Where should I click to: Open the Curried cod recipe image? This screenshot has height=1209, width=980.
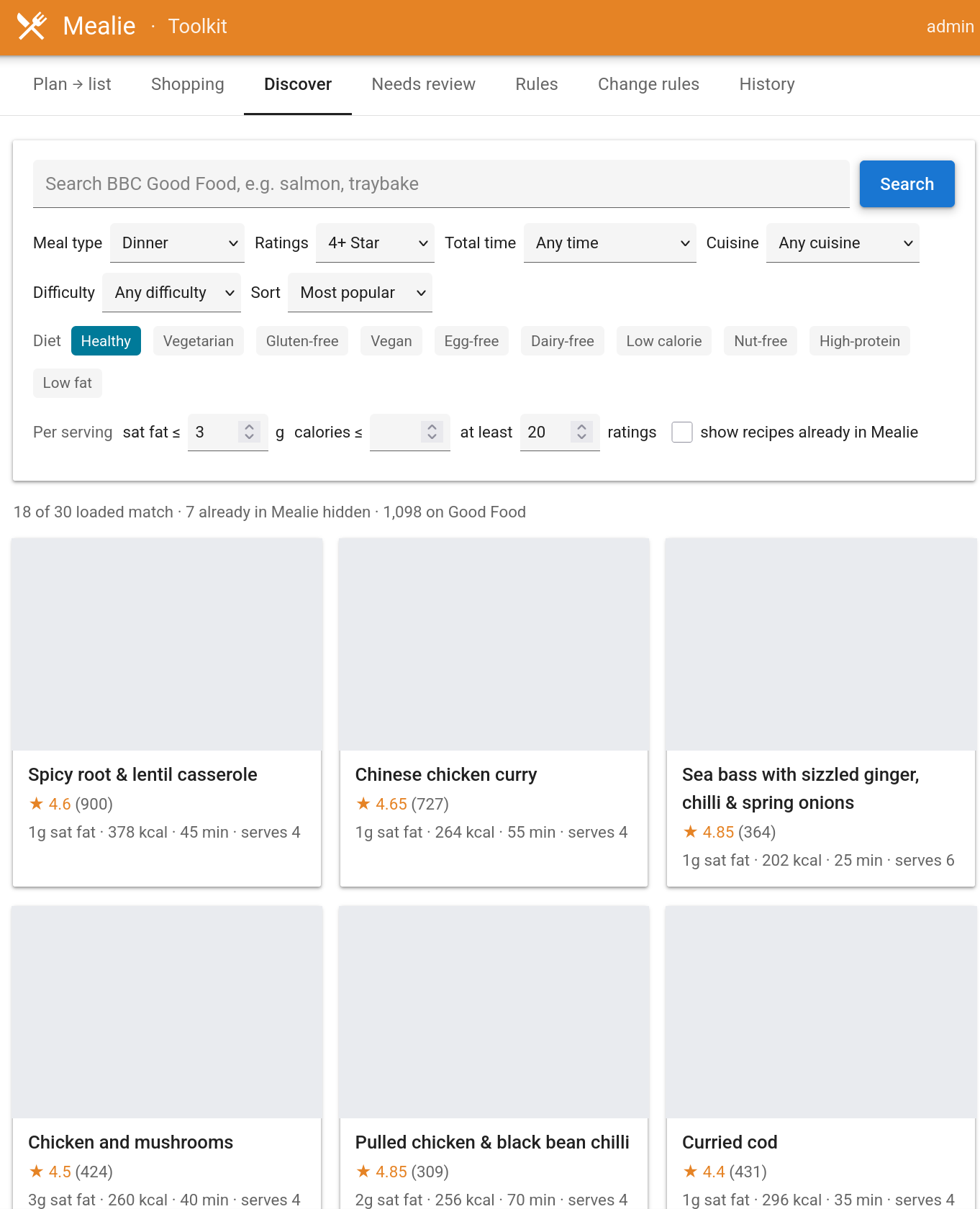pyautogui.click(x=821, y=1013)
